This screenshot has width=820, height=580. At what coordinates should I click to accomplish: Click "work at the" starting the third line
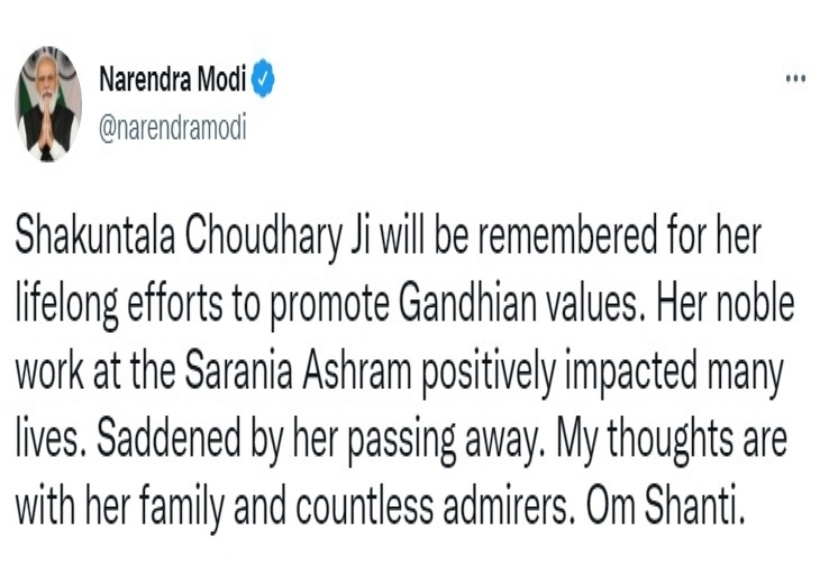tap(95, 372)
